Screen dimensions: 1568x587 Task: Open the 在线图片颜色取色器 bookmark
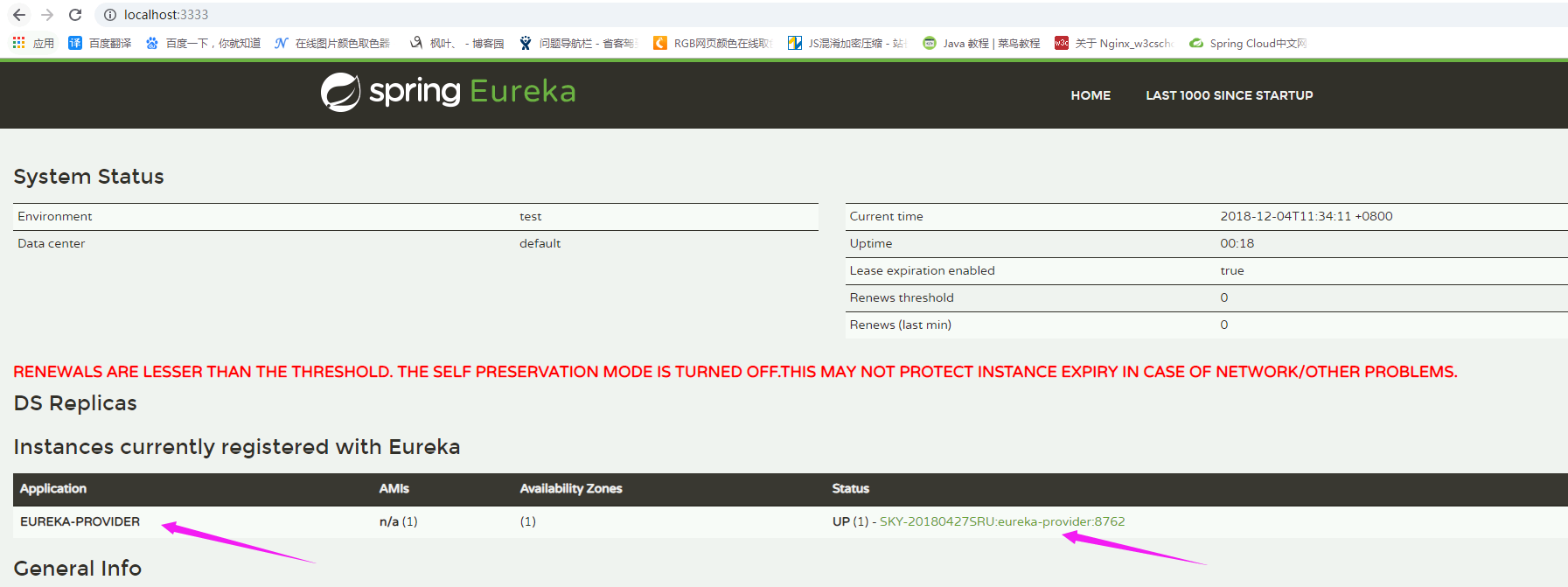[x=332, y=43]
